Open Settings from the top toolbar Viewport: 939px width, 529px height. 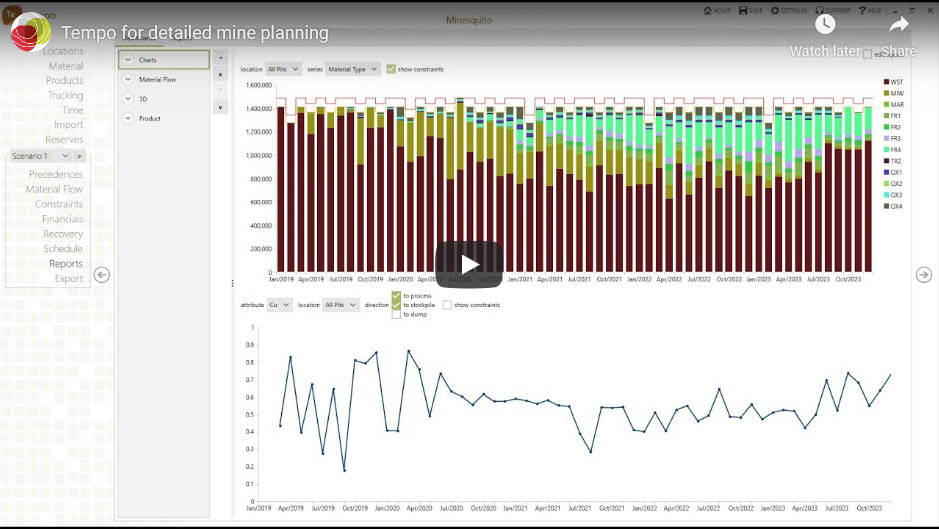tap(789, 10)
